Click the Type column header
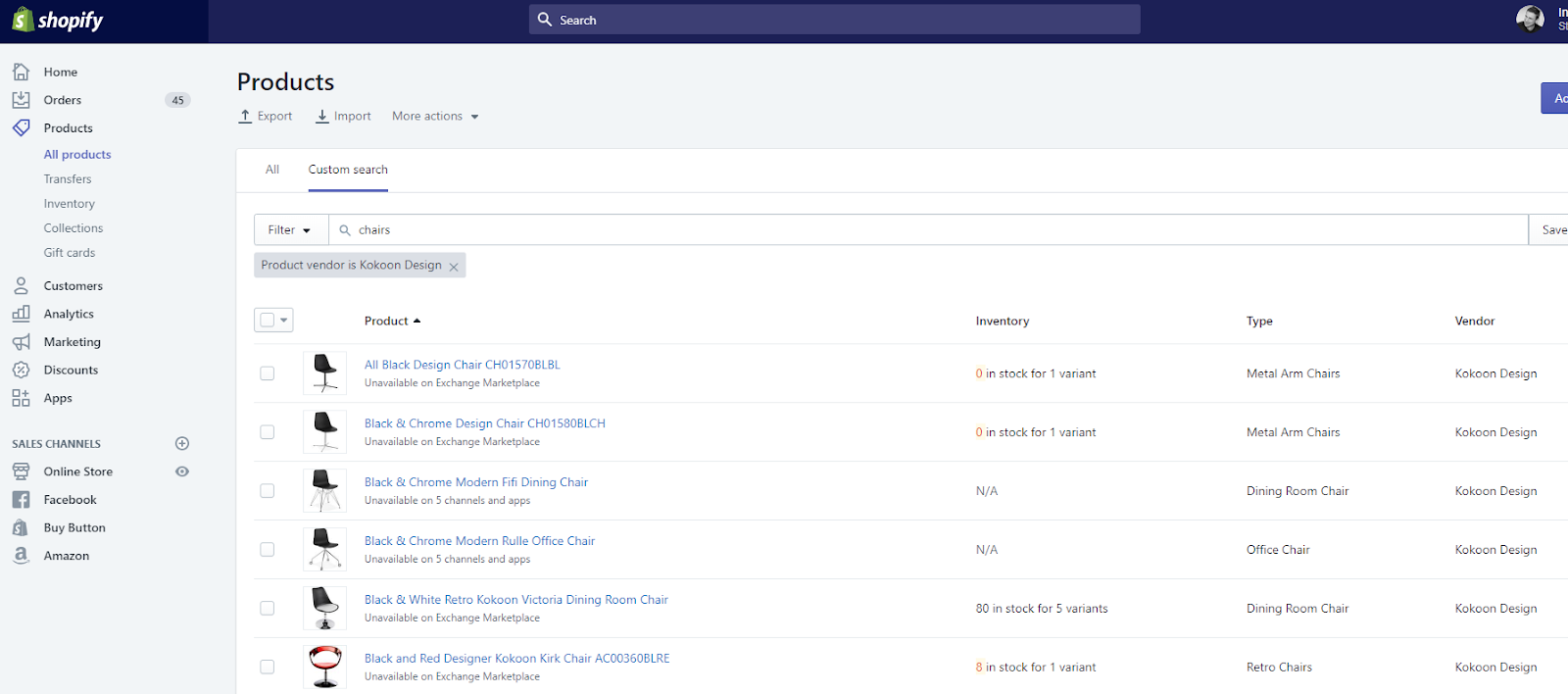 (x=1259, y=321)
